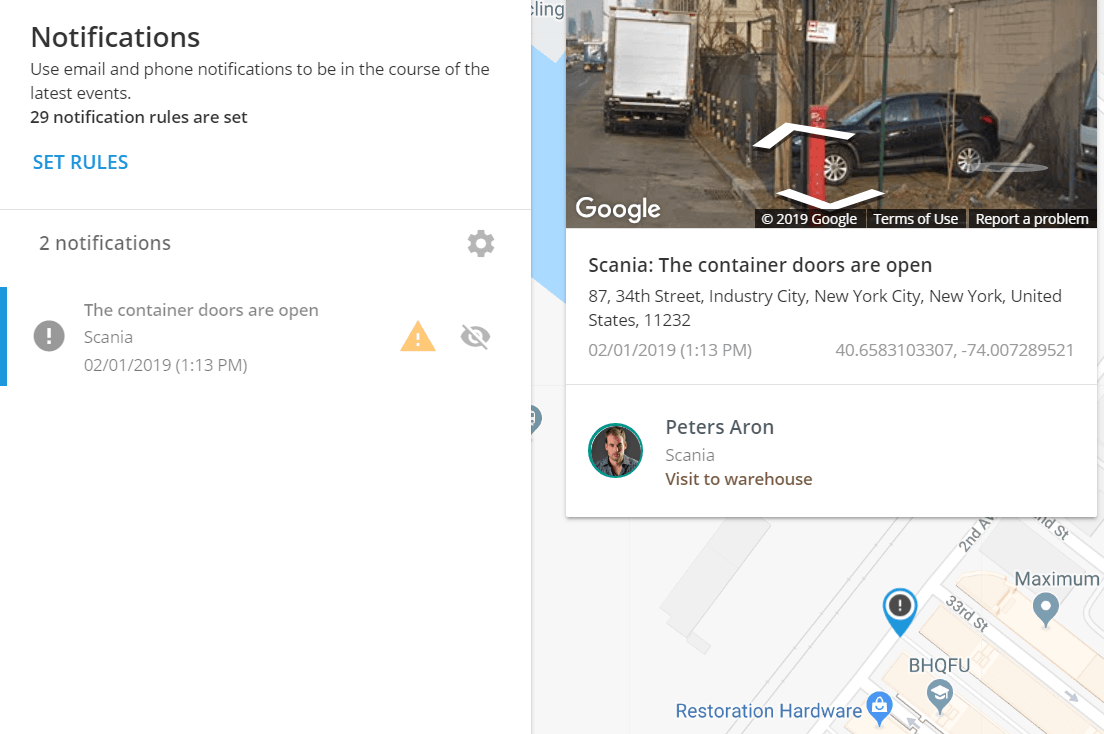Click the Google logo in street view

[x=617, y=208]
